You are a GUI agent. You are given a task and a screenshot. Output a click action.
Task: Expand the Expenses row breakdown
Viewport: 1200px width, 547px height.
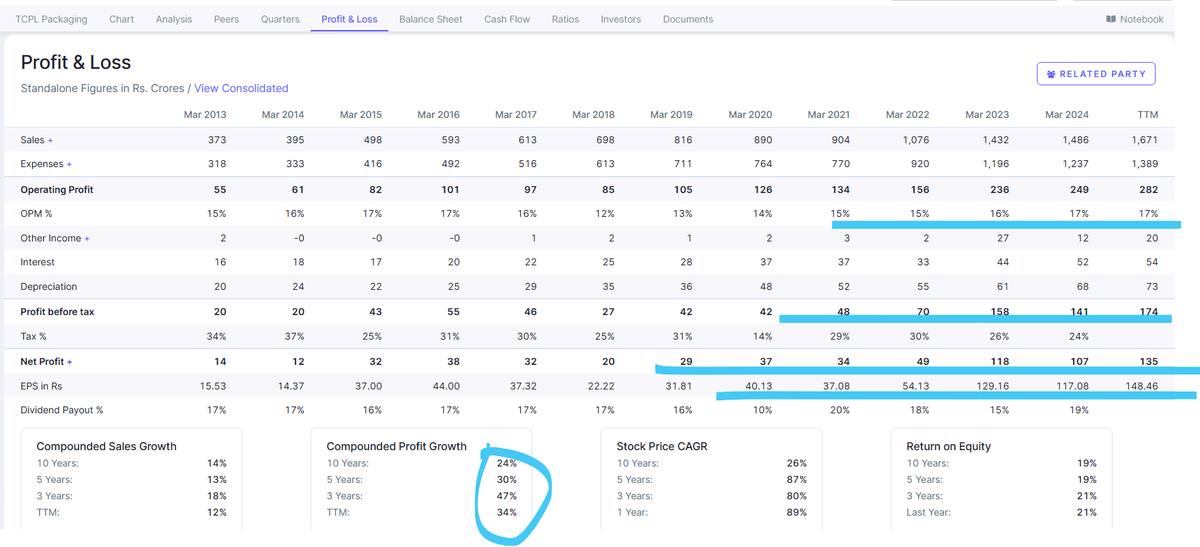70,164
